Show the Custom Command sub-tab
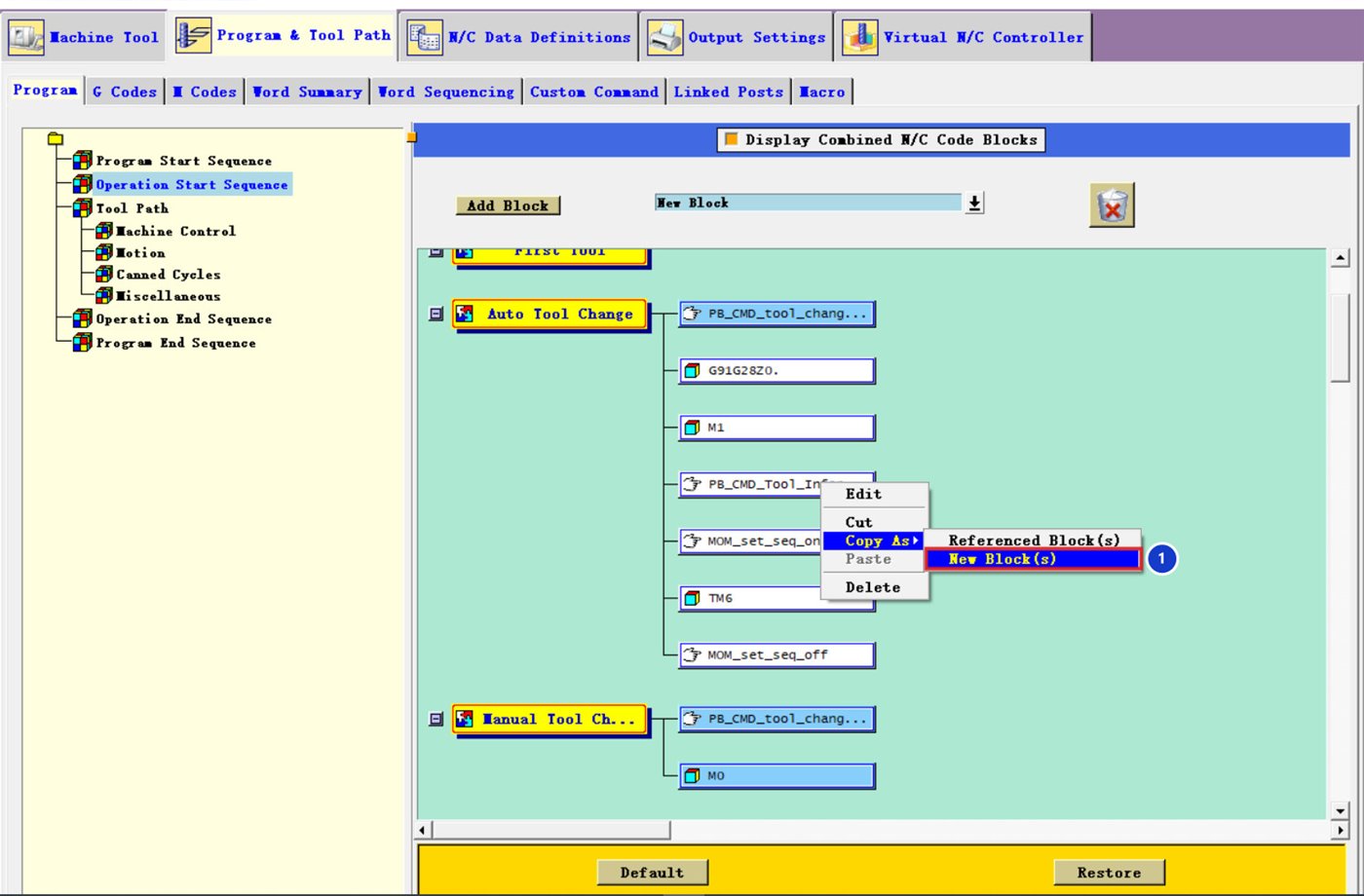The width and height of the screenshot is (1364, 896). click(594, 92)
